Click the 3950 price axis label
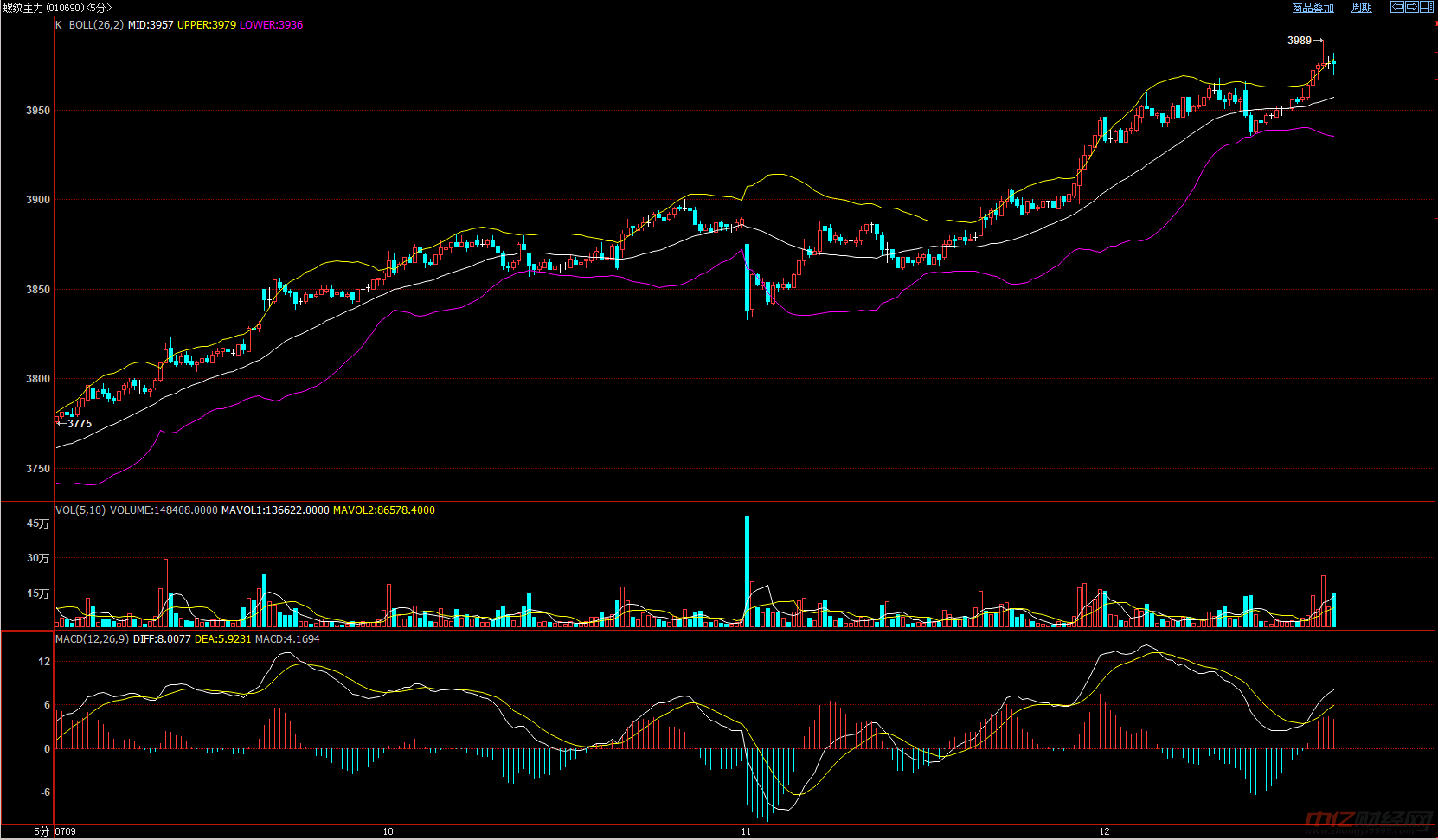Image resolution: width=1438 pixels, height=840 pixels. click(x=38, y=111)
